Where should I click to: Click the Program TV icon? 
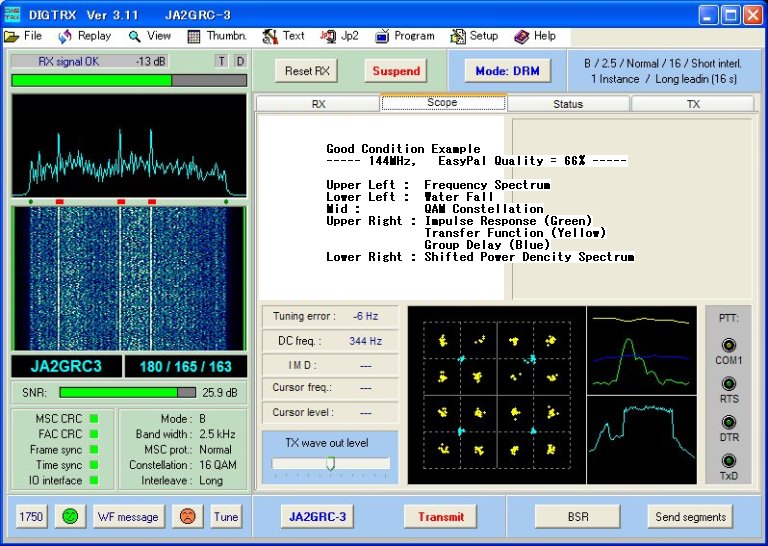click(382, 37)
